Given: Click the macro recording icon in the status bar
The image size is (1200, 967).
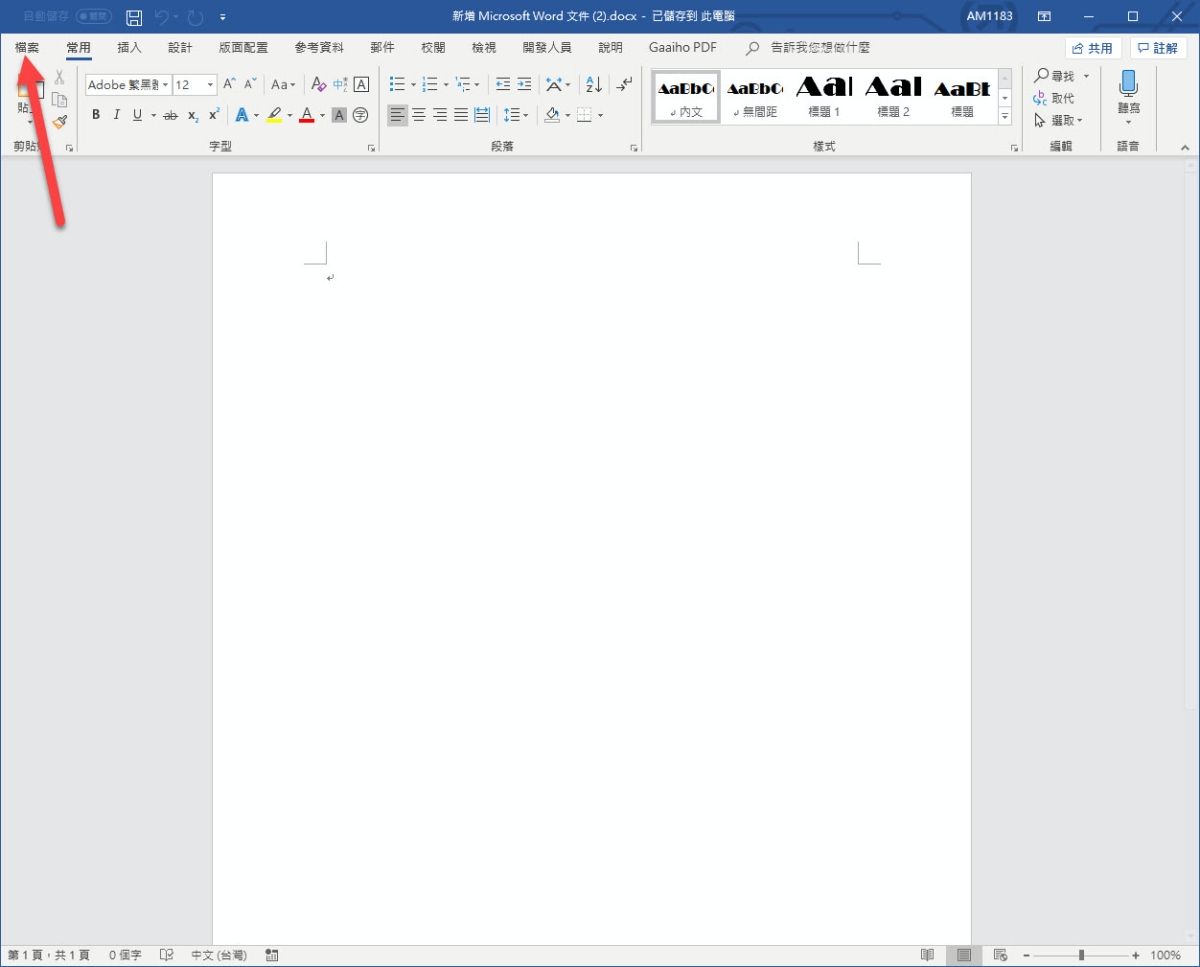Looking at the screenshot, I should (272, 955).
